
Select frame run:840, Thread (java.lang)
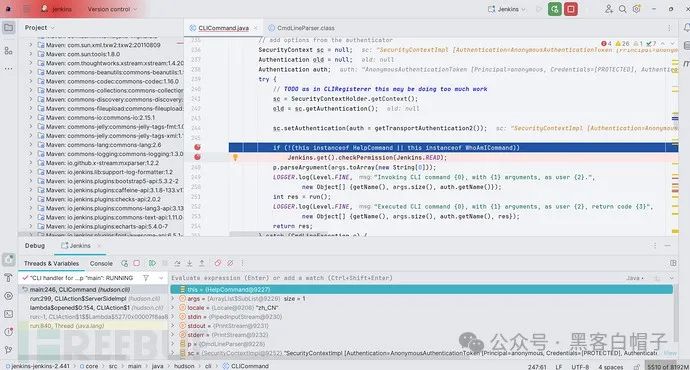coord(93,326)
